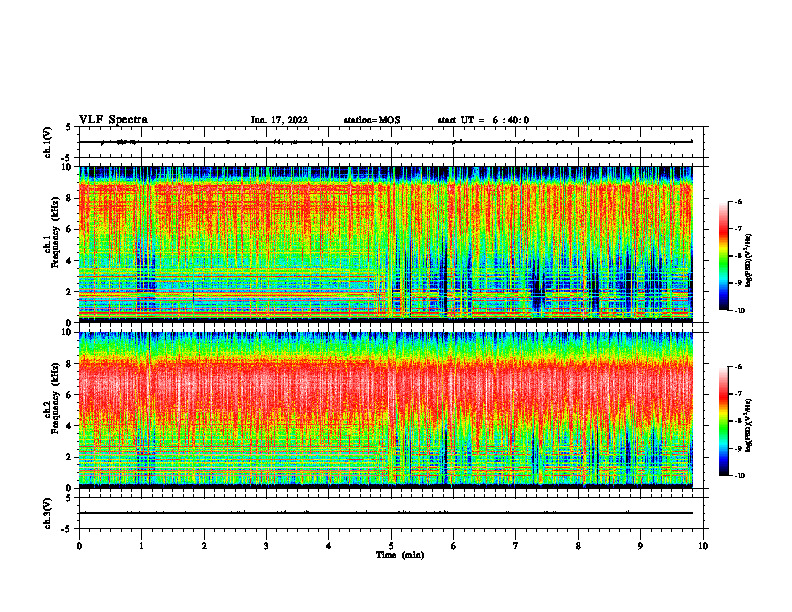Viewport: 792px width, 612px height.
Task: Click the ch.1 "Frequency (kHz)" axis label
Action: 54,233
